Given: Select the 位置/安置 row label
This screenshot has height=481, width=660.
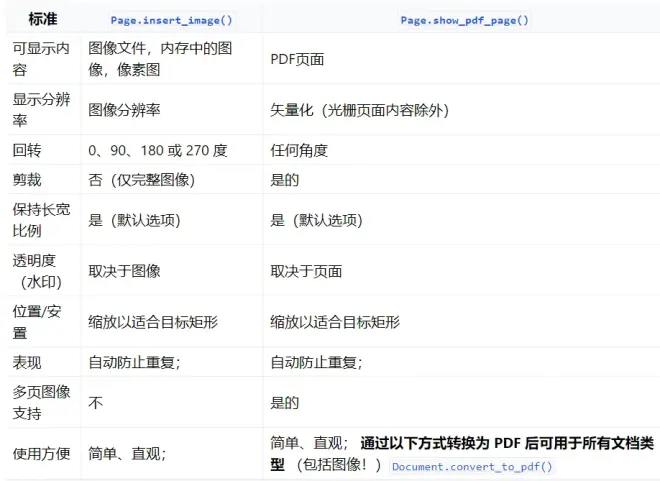Looking at the screenshot, I should [37, 322].
